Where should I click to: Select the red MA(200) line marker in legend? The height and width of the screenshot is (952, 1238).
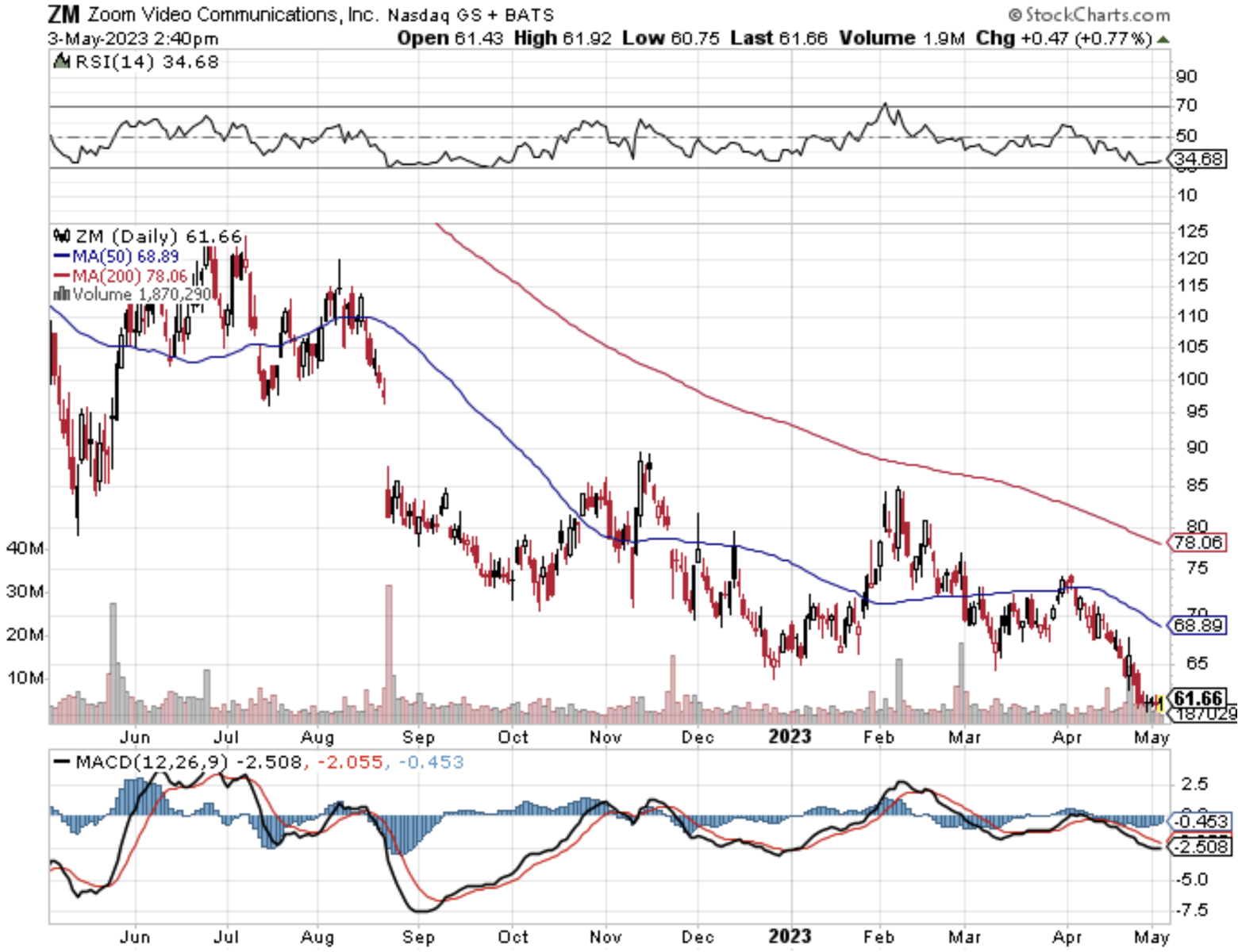[62, 276]
